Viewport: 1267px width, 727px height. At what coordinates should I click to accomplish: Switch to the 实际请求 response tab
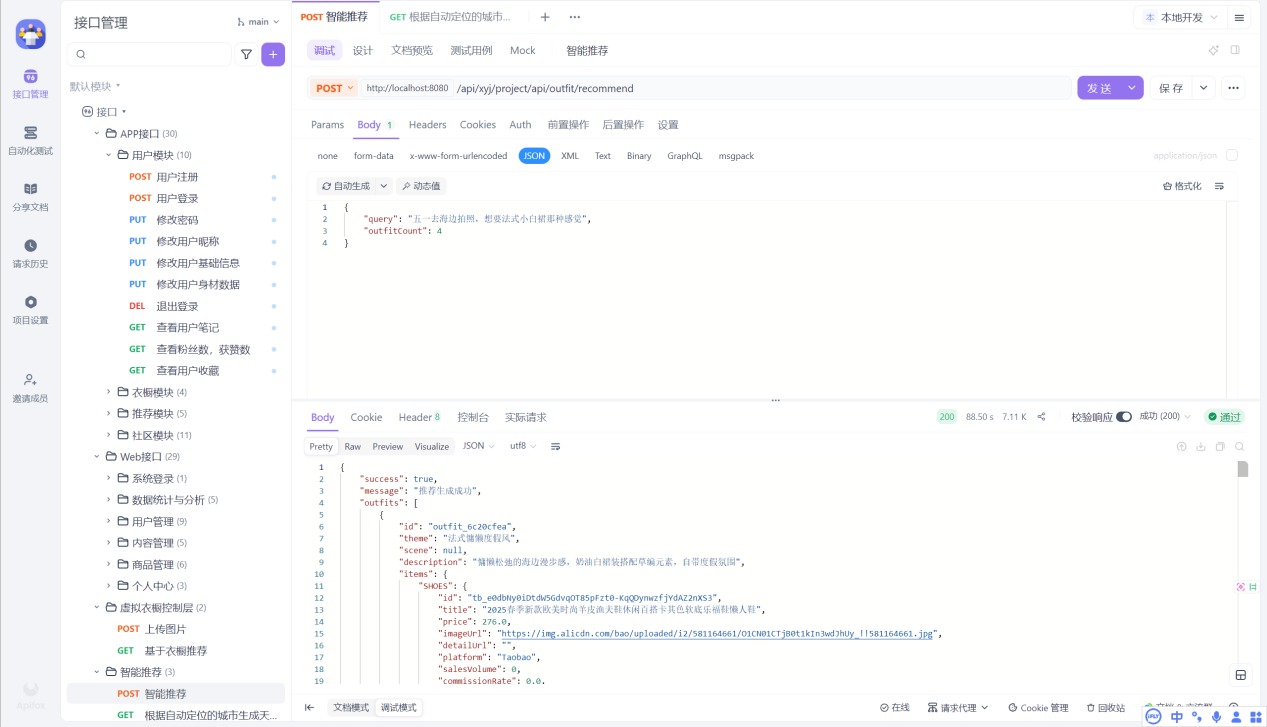pos(525,417)
